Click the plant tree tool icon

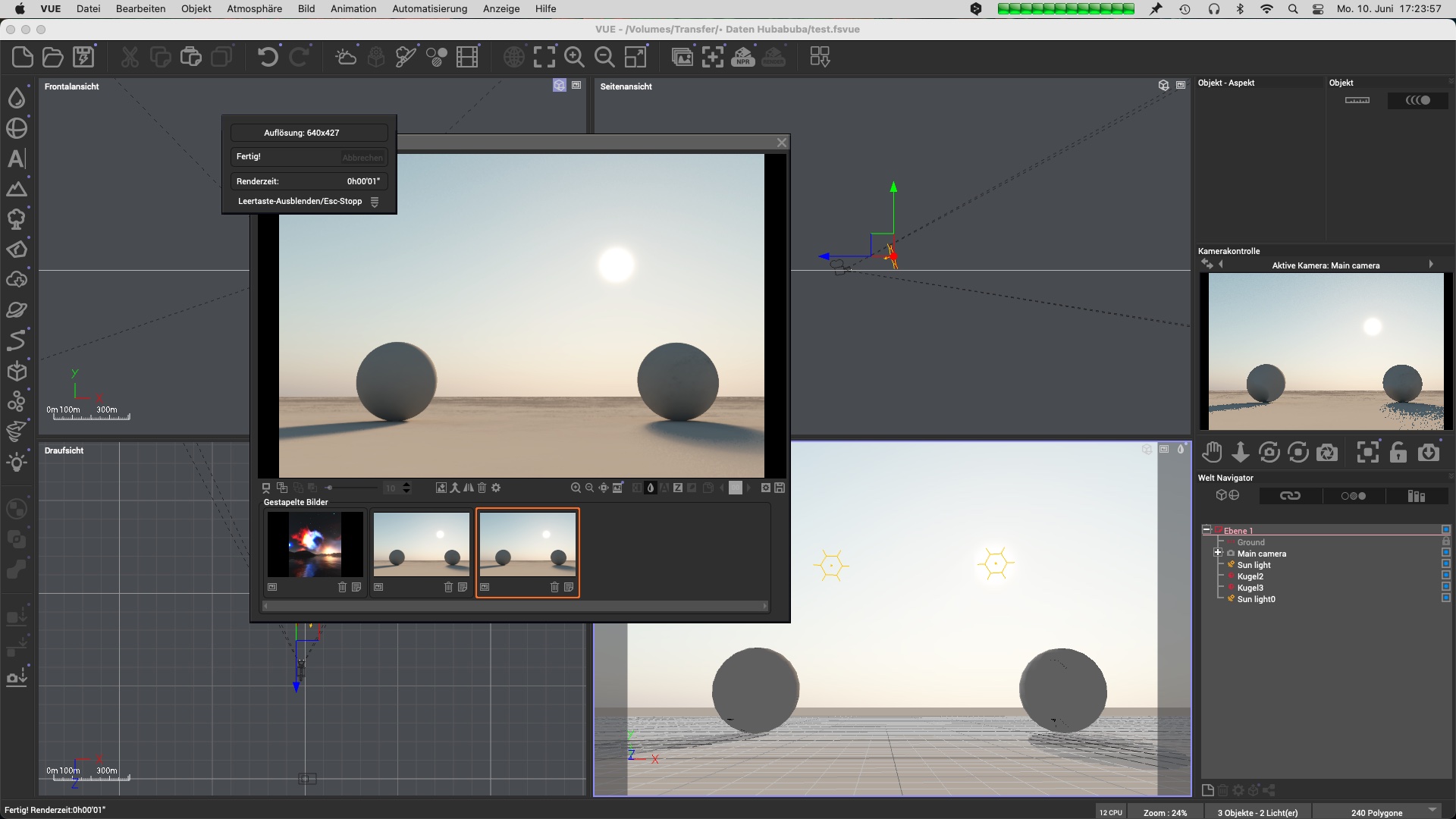pyautogui.click(x=17, y=219)
